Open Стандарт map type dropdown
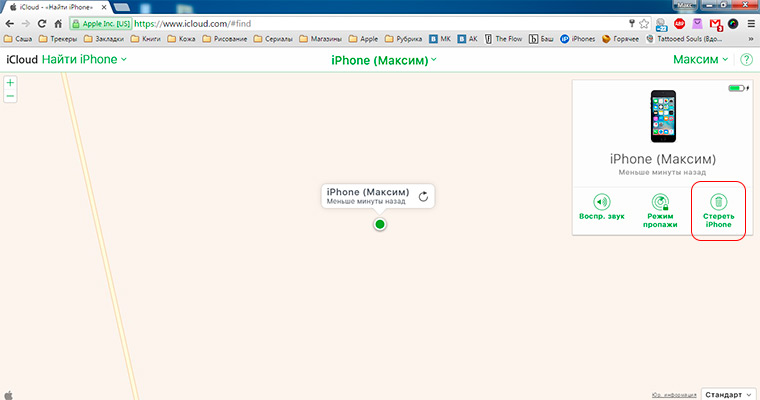Screen dimensions: 760x400 pyautogui.click(x=728, y=394)
